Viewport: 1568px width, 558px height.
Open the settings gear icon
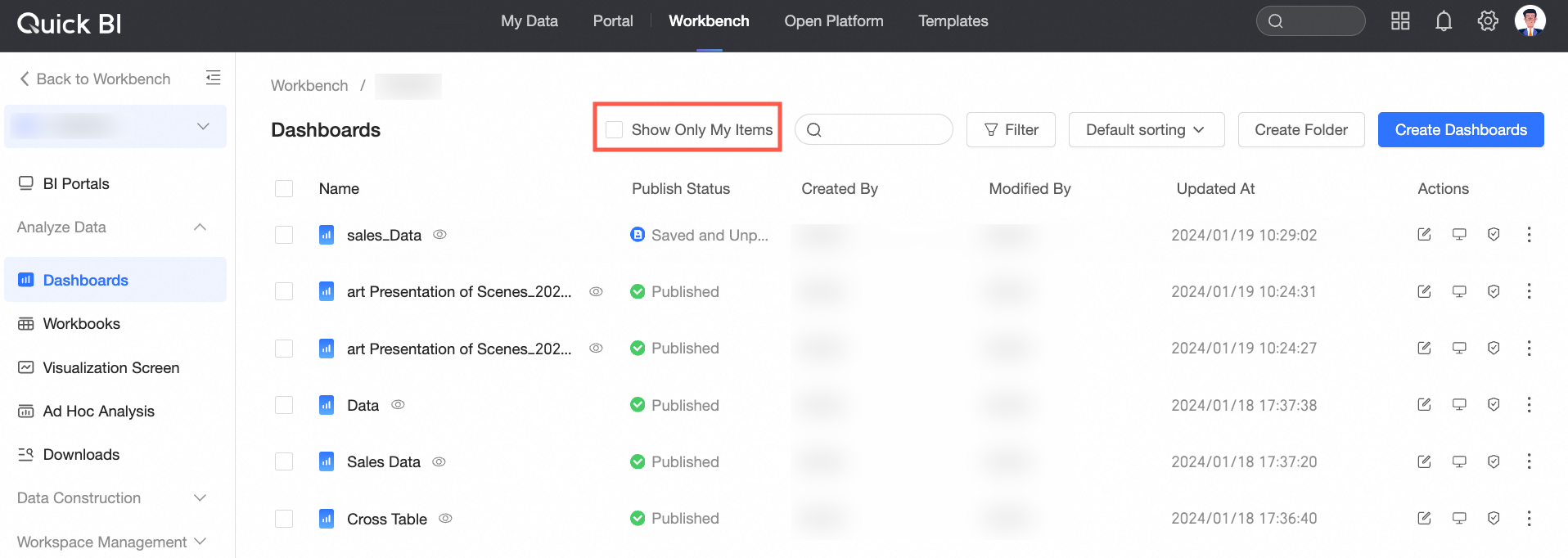[x=1487, y=21]
